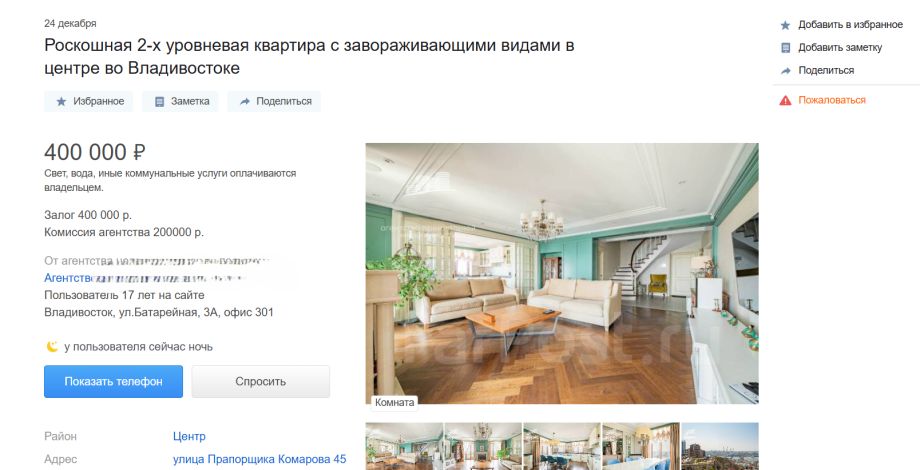Click the share arrow icon in the sidebar
The height and width of the screenshot is (470, 920).
pos(786,71)
